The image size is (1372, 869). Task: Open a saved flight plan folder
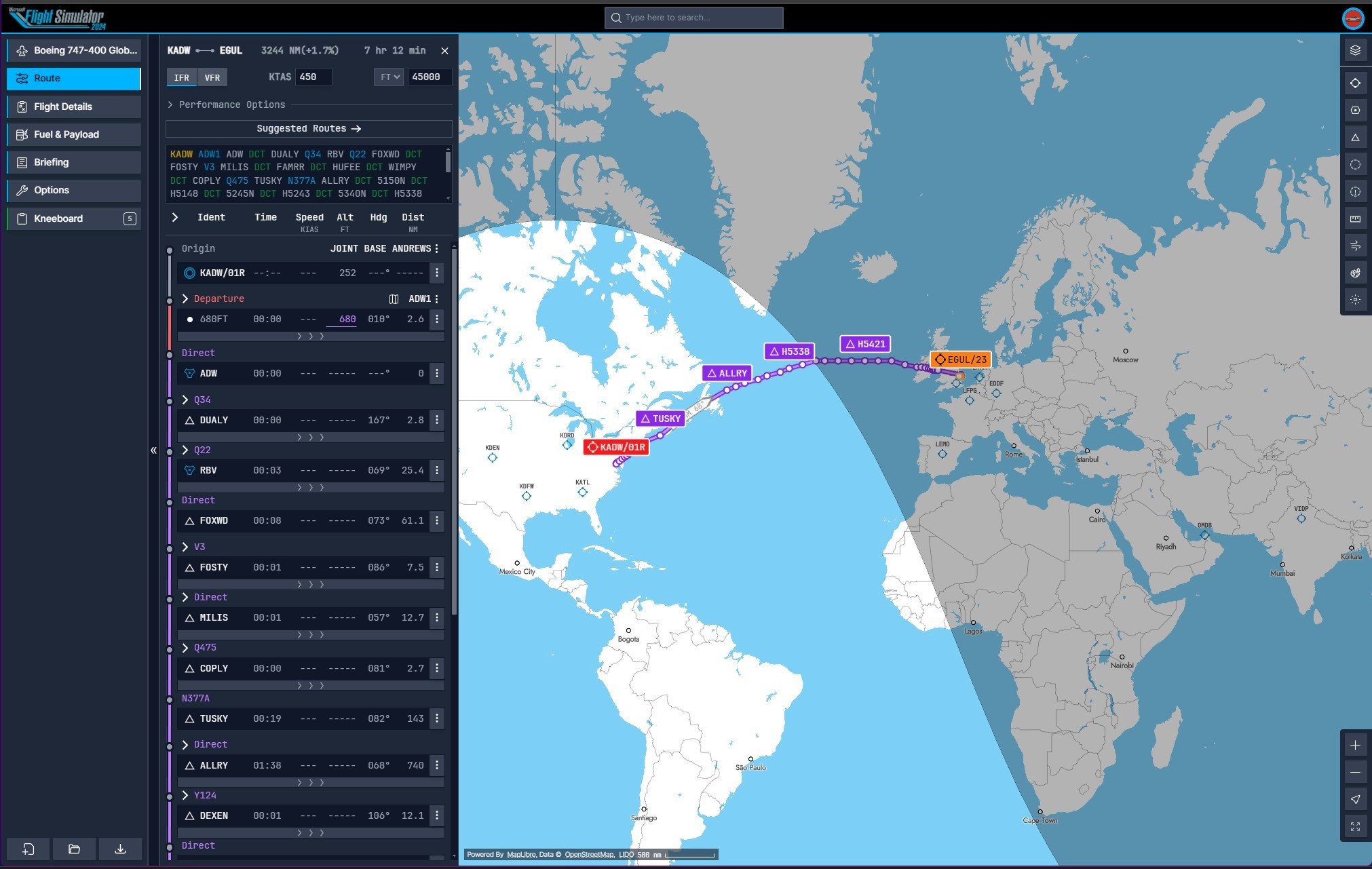(x=74, y=849)
